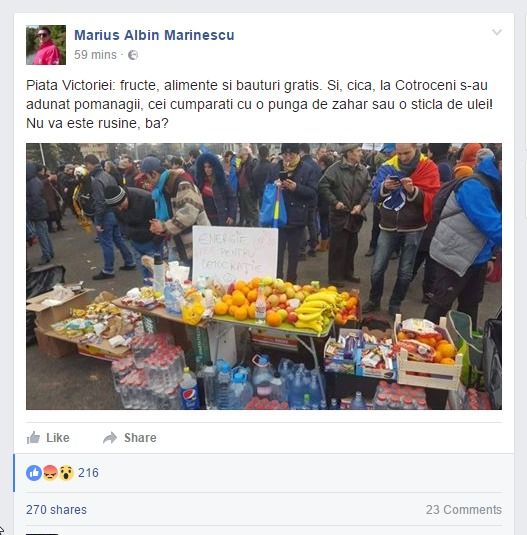The image size is (527, 535).
Task: Click the angry reaction emoji
Action: point(50,473)
